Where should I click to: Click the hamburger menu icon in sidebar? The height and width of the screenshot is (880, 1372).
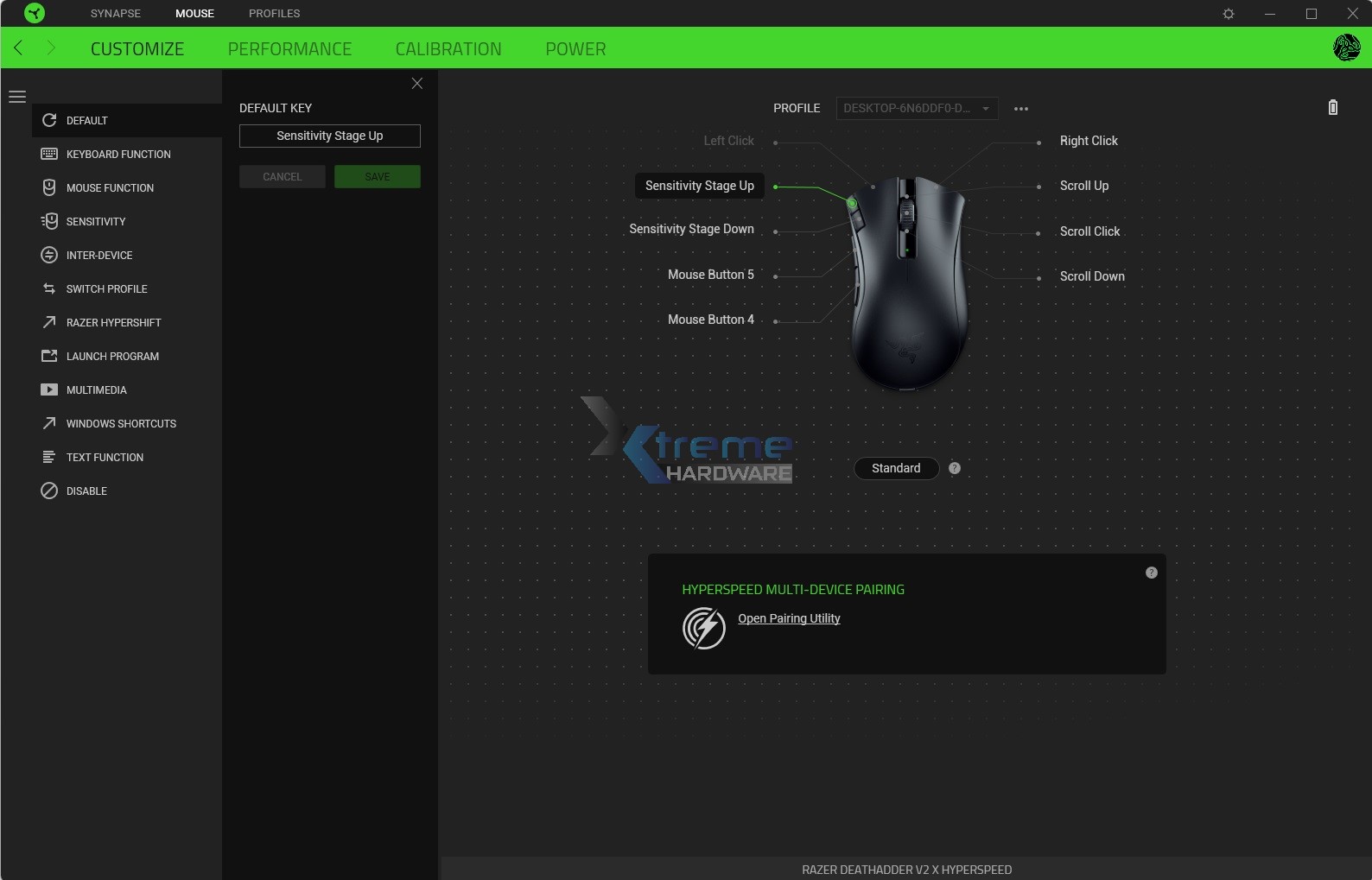(17, 97)
